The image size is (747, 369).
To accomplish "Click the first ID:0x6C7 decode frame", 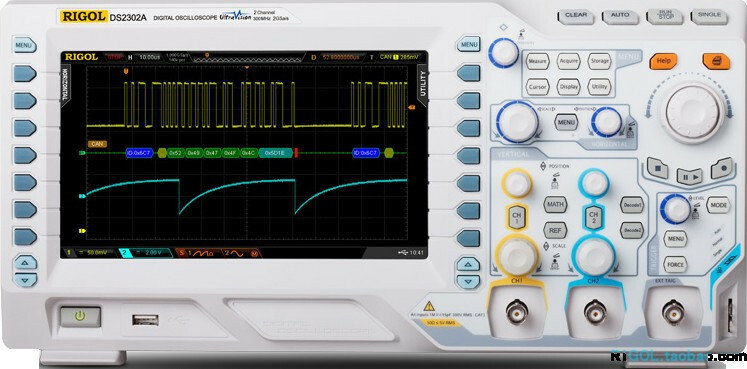I will [x=139, y=153].
